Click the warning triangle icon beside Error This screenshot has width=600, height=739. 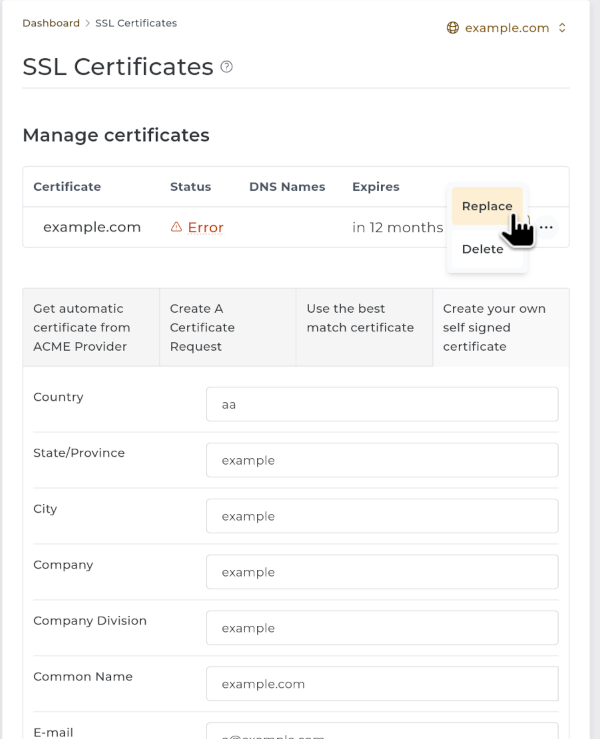click(176, 227)
